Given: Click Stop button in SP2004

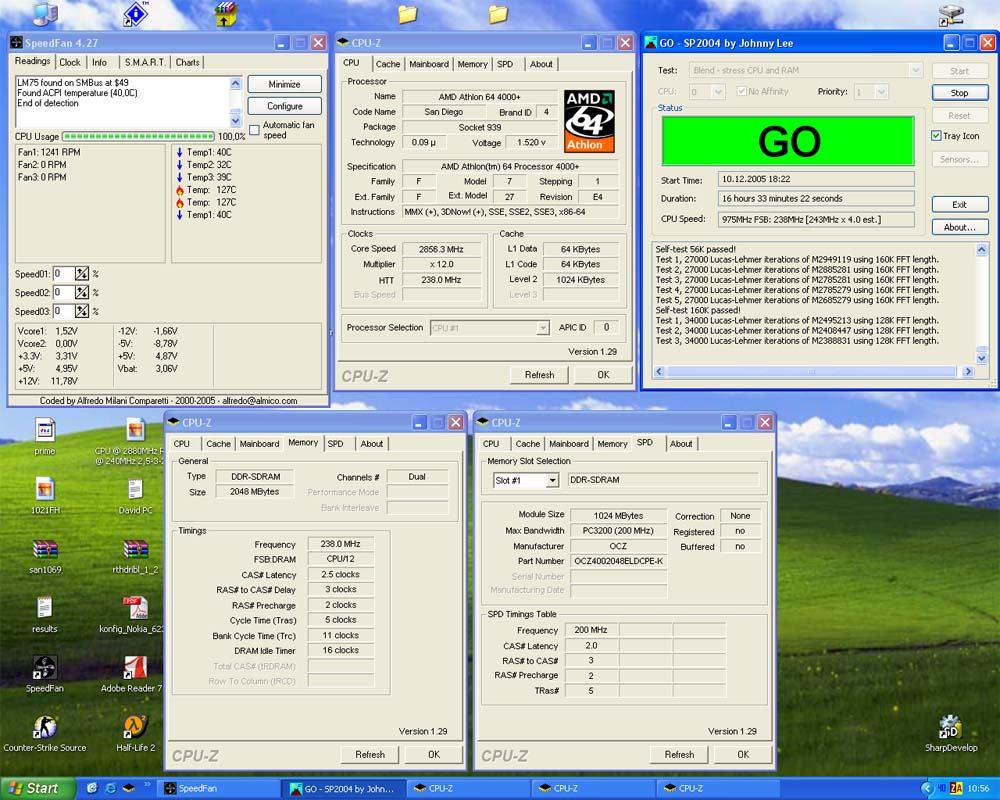Looking at the screenshot, I should pos(959,93).
